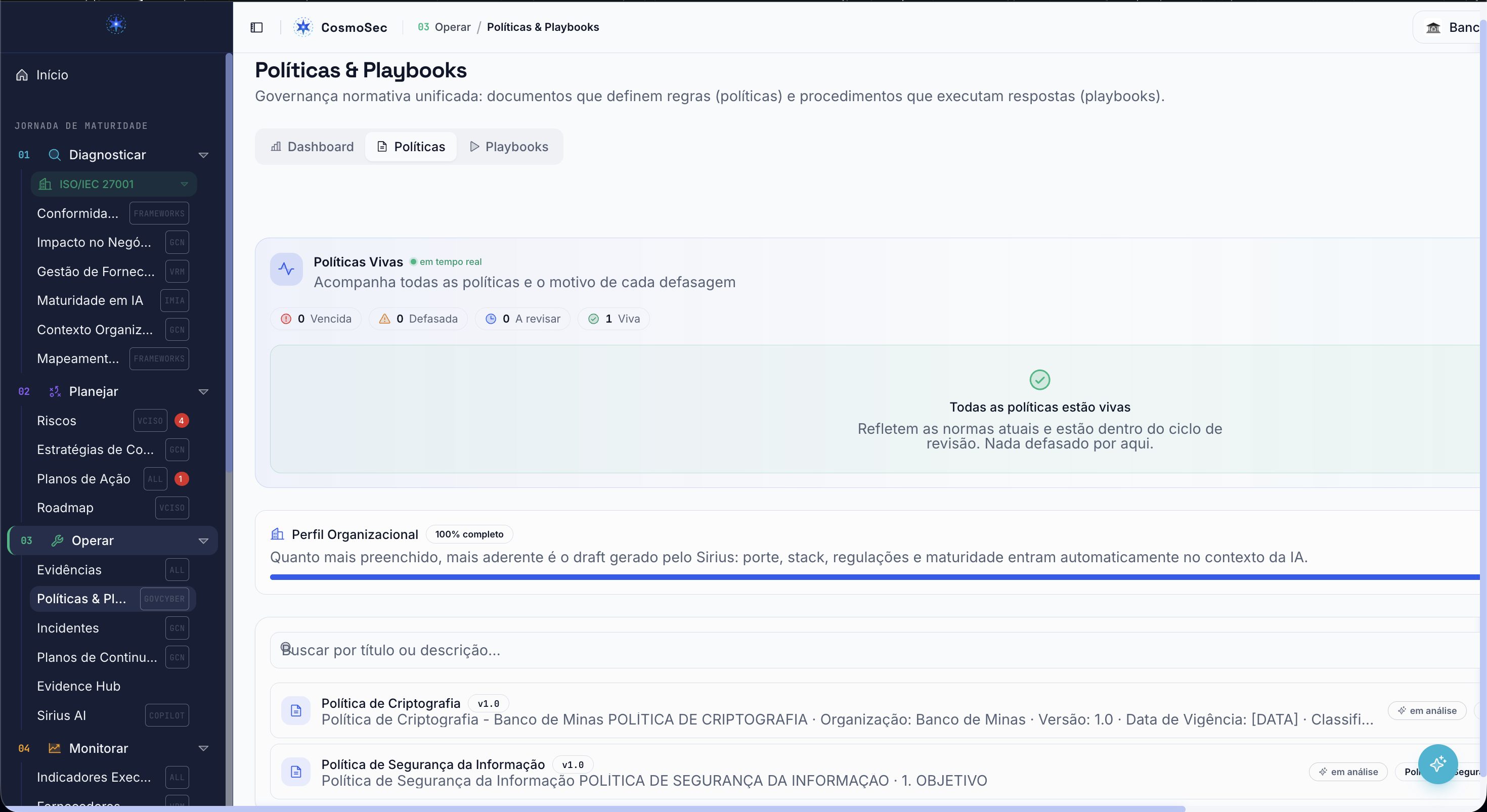Switch to the Playbooks tab
The width and height of the screenshot is (1487, 812).
tap(509, 147)
